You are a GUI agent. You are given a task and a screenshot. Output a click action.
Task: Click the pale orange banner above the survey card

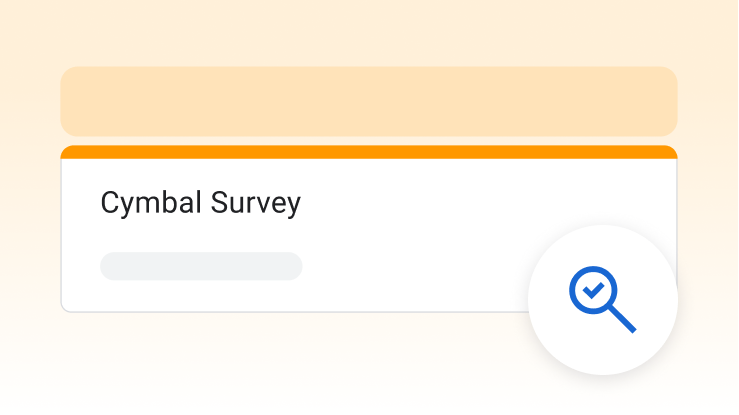[369, 101]
